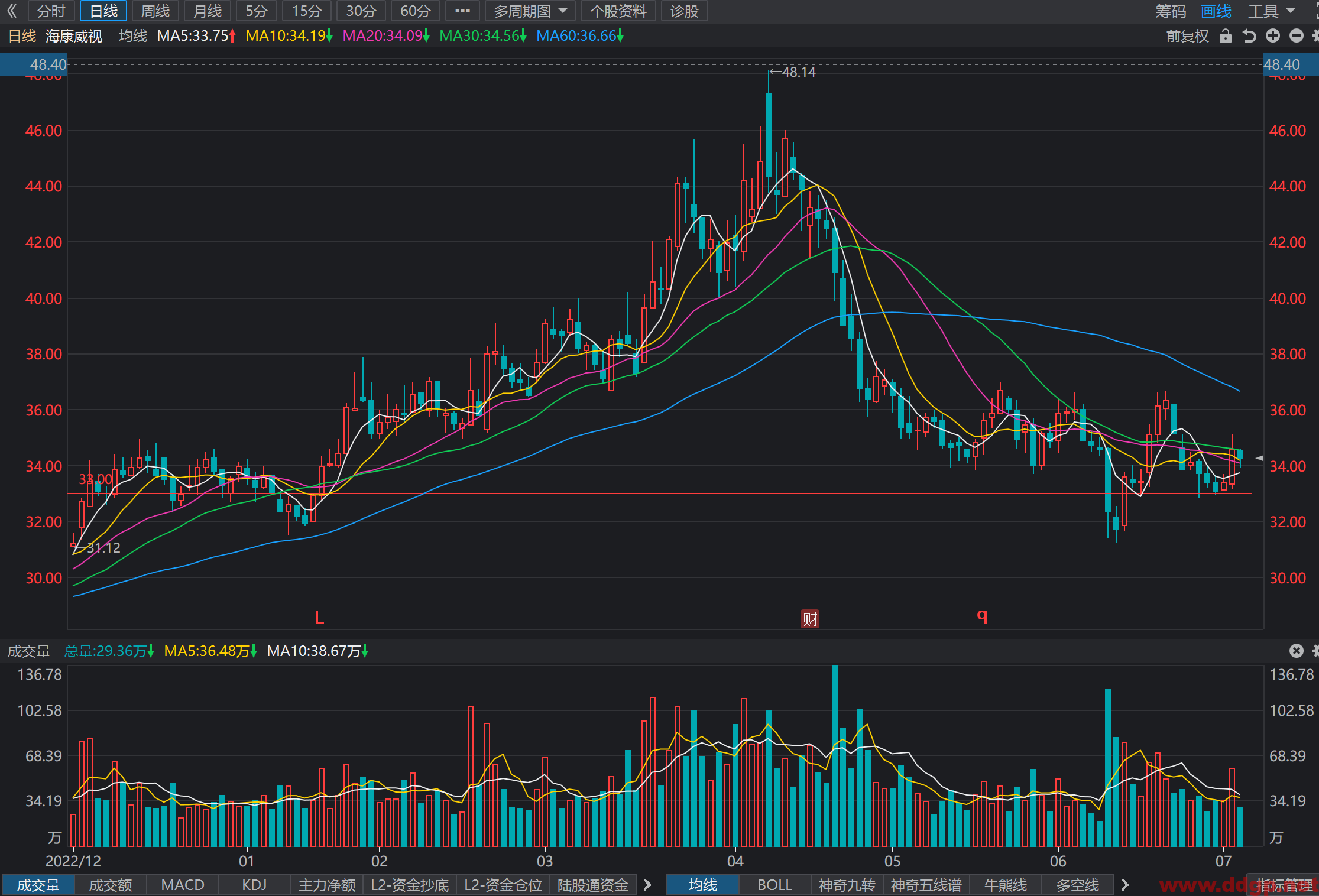Click the volume MA10:38.67万 value
The width and height of the screenshot is (1319, 896).
[317, 651]
